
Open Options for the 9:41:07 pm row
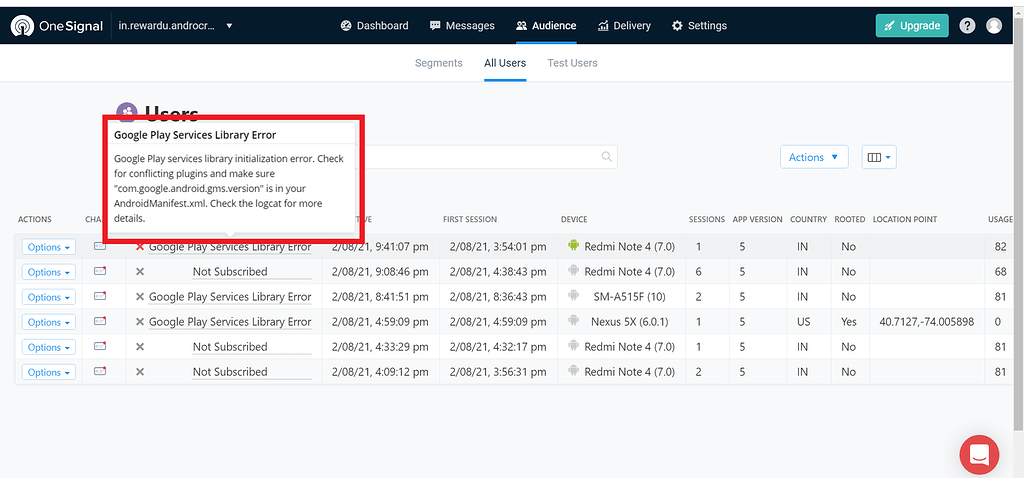click(x=49, y=247)
